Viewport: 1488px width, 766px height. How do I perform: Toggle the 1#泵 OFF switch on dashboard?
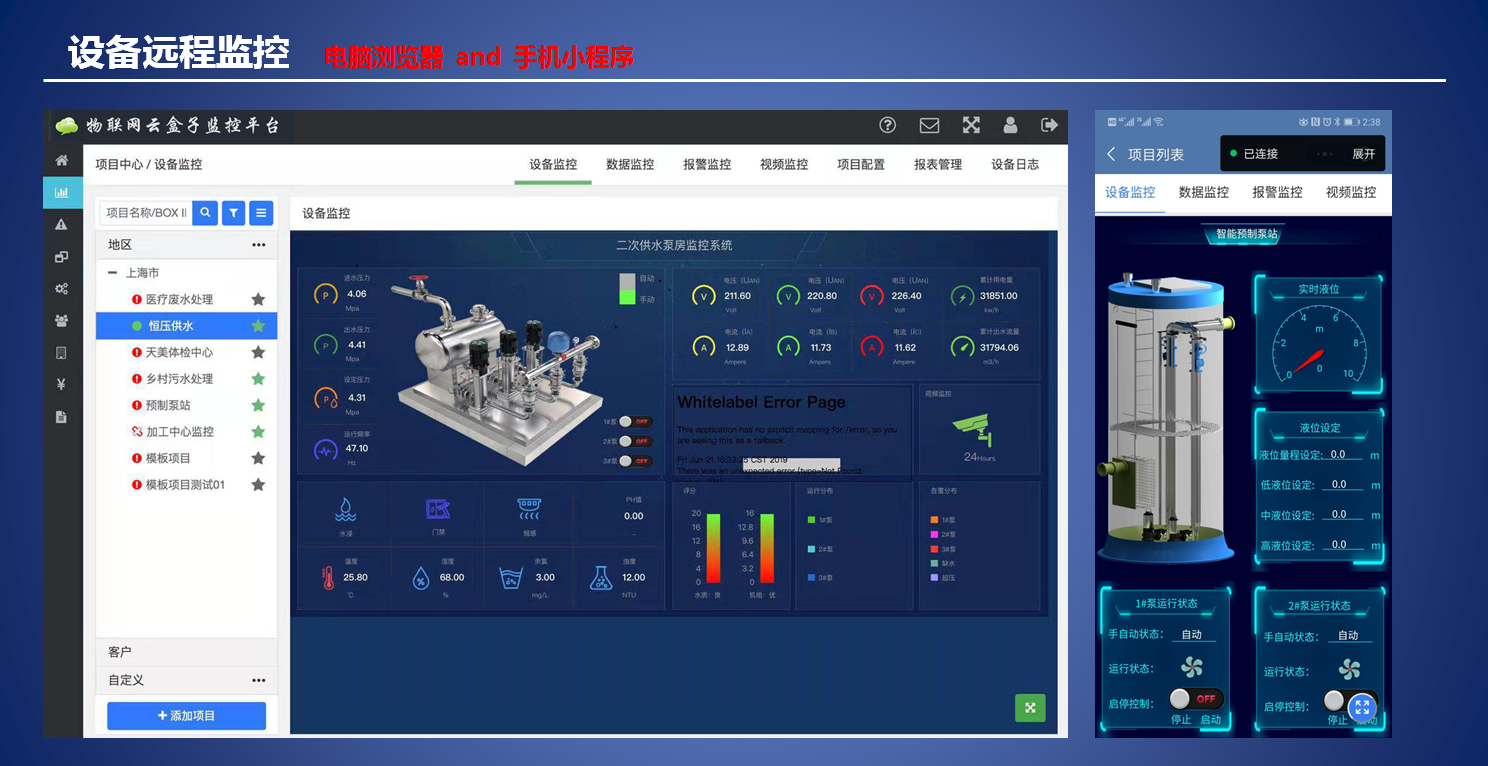coord(634,422)
